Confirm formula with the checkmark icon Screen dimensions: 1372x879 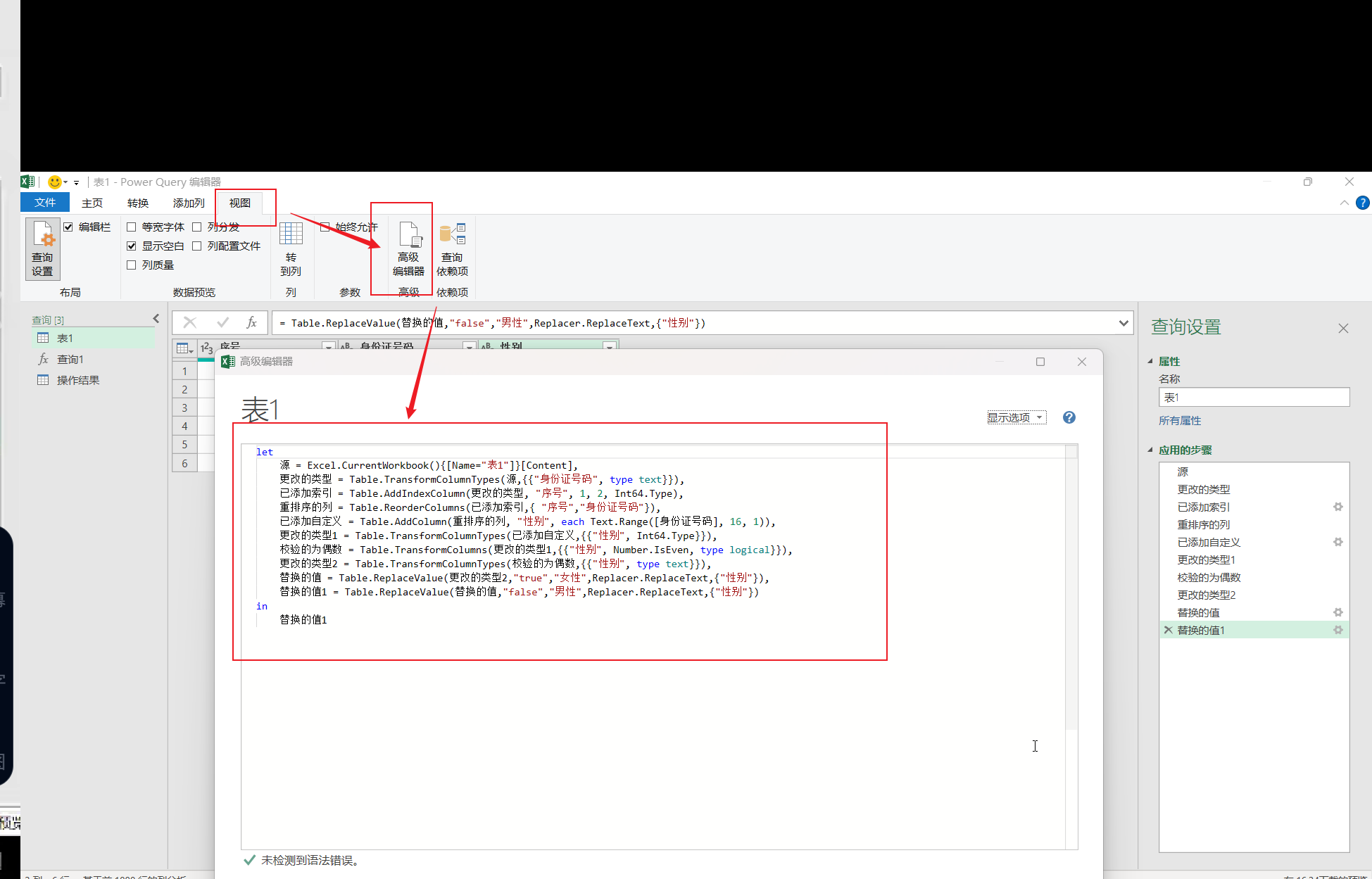pyautogui.click(x=222, y=322)
